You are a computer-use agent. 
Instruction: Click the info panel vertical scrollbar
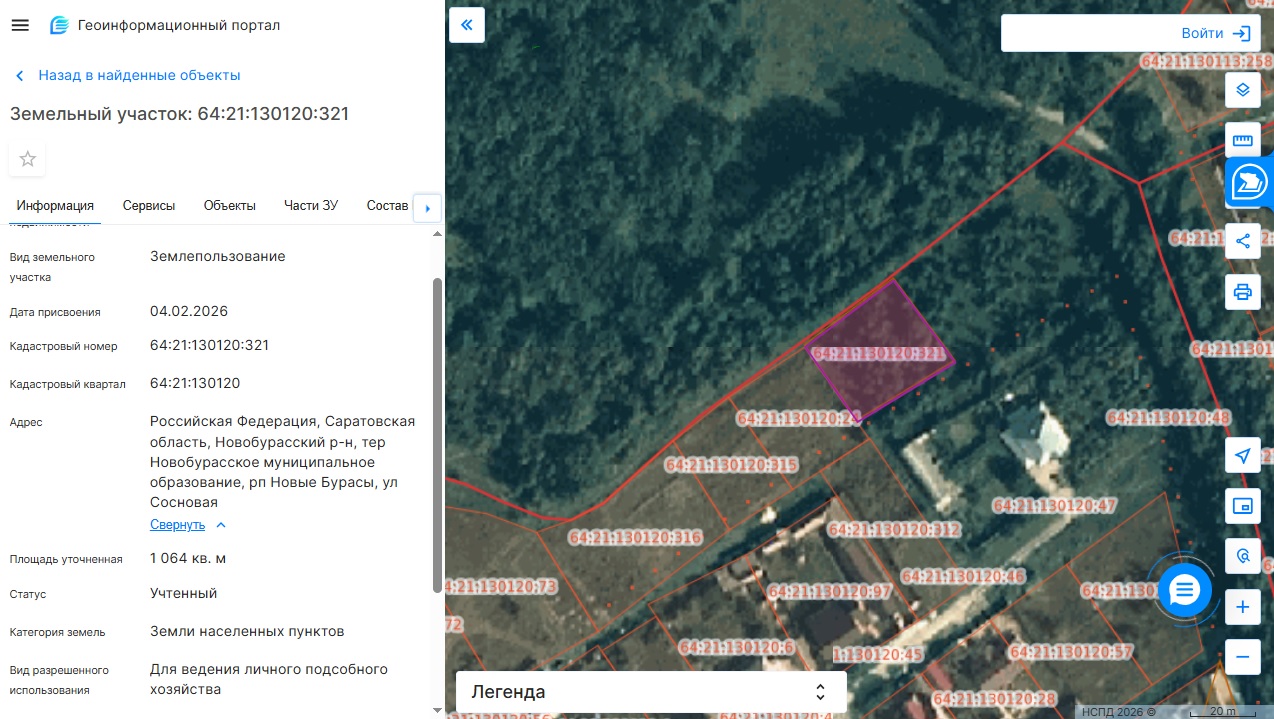pos(436,435)
